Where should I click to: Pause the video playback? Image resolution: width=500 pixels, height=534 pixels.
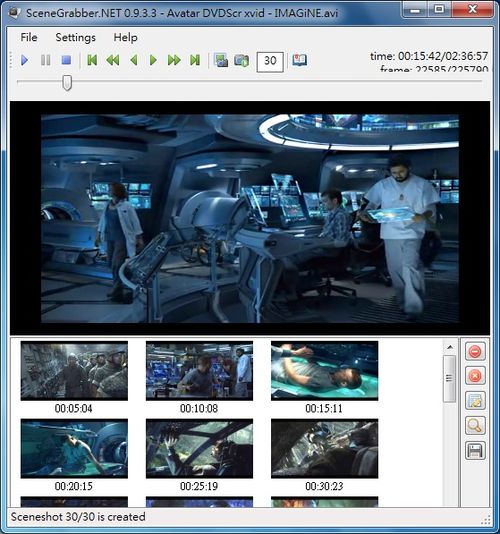45,61
